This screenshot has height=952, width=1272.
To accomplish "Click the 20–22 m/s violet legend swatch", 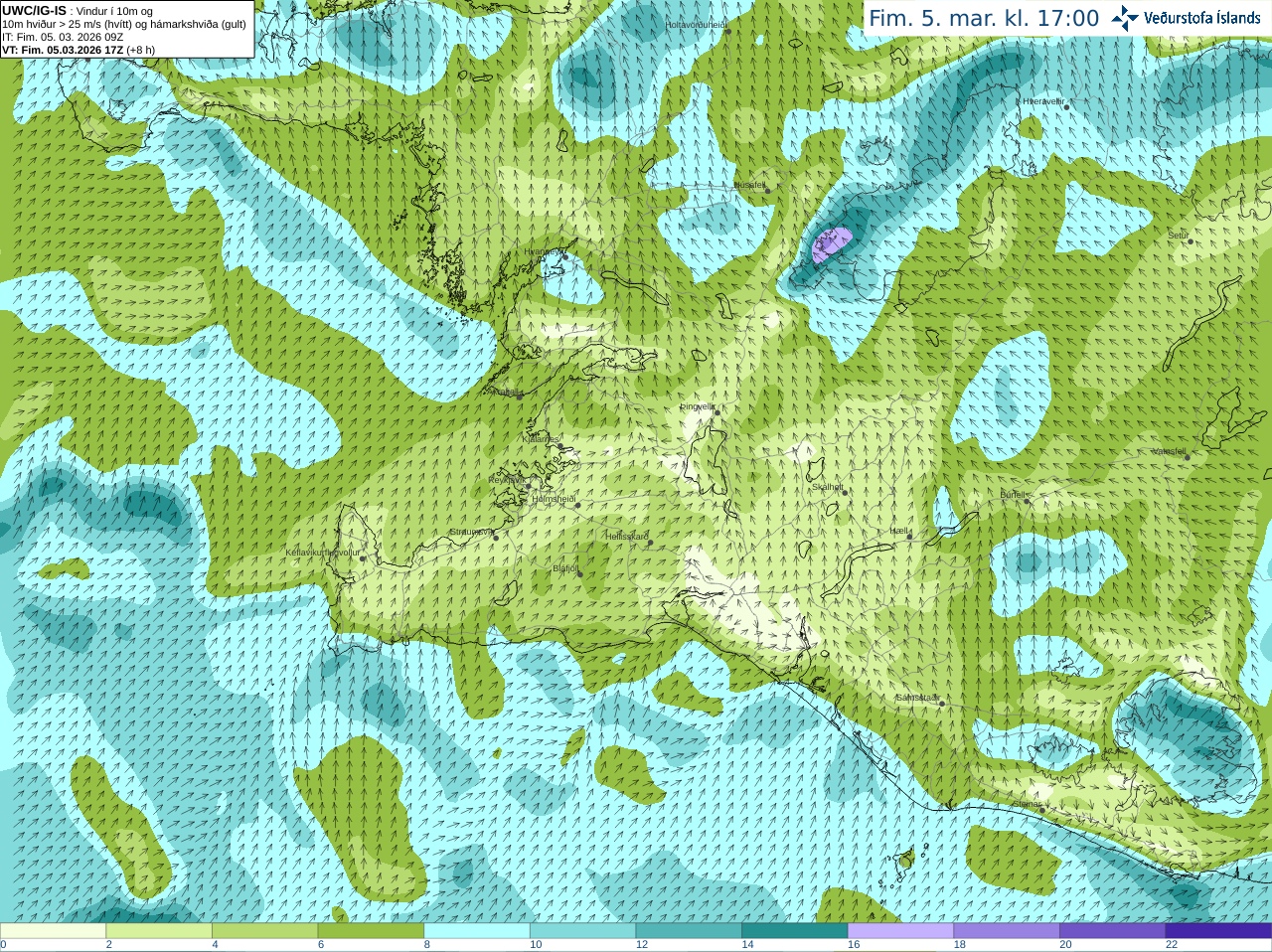I will point(1113,931).
